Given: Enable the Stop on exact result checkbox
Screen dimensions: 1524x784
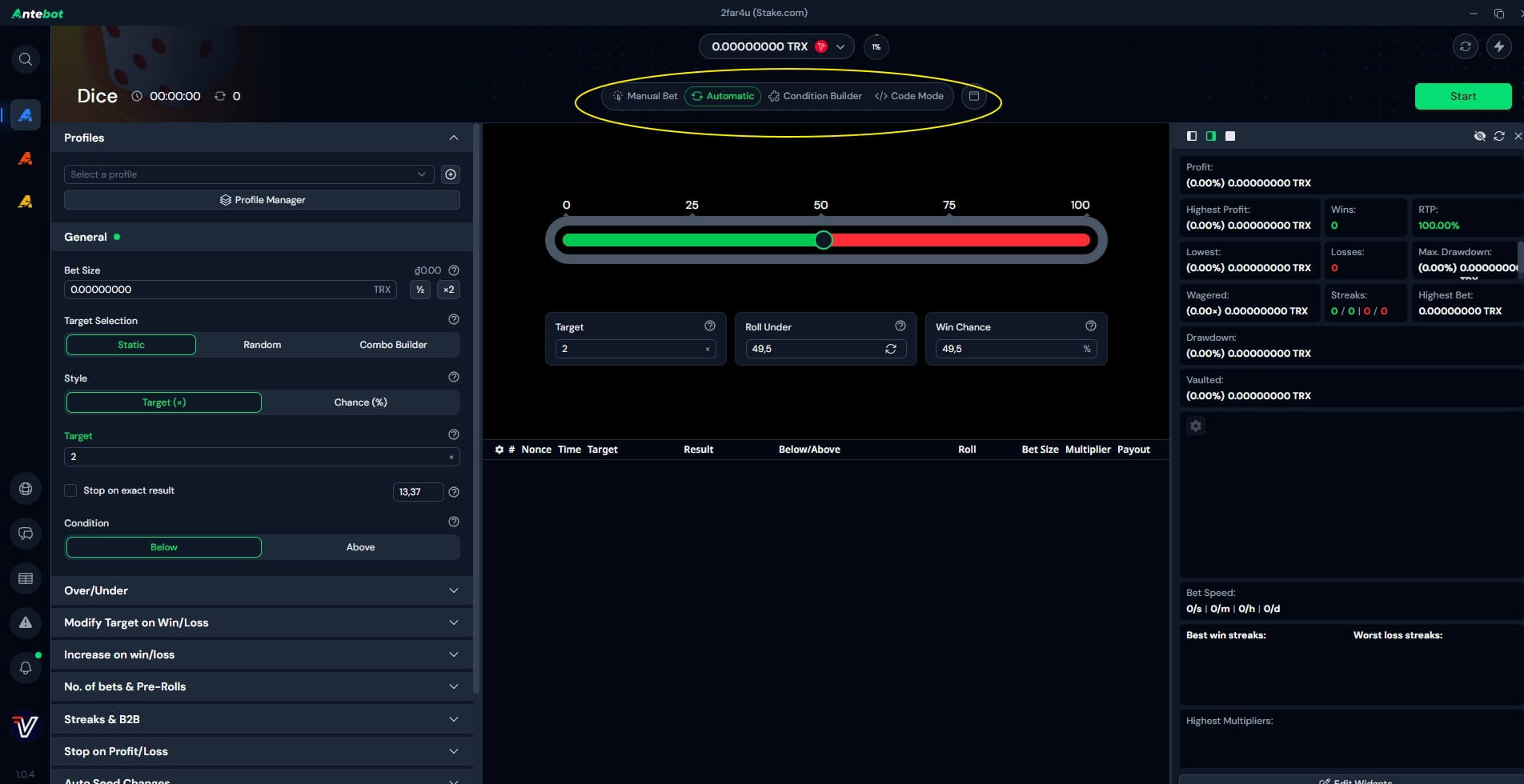Looking at the screenshot, I should click(x=70, y=490).
